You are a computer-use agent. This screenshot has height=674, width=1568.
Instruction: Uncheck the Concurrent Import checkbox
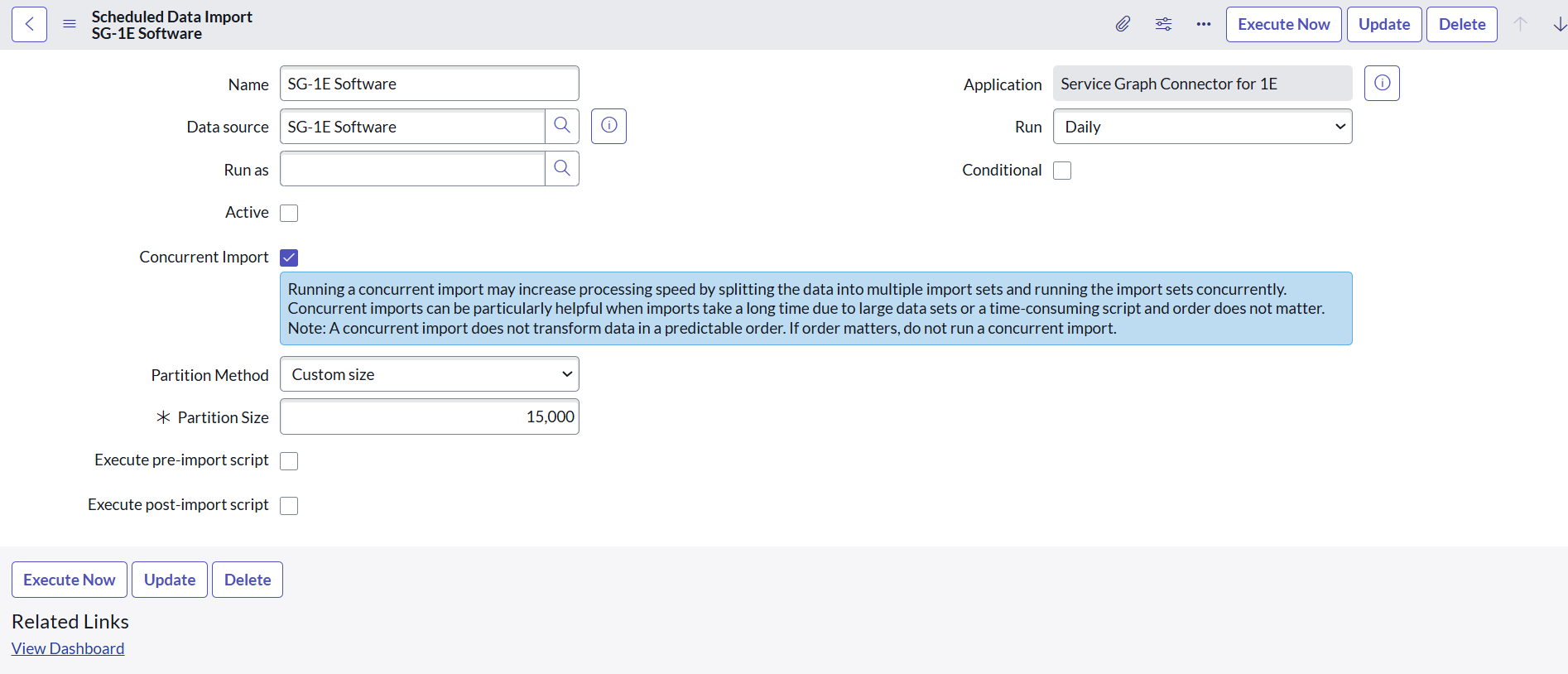[289, 258]
